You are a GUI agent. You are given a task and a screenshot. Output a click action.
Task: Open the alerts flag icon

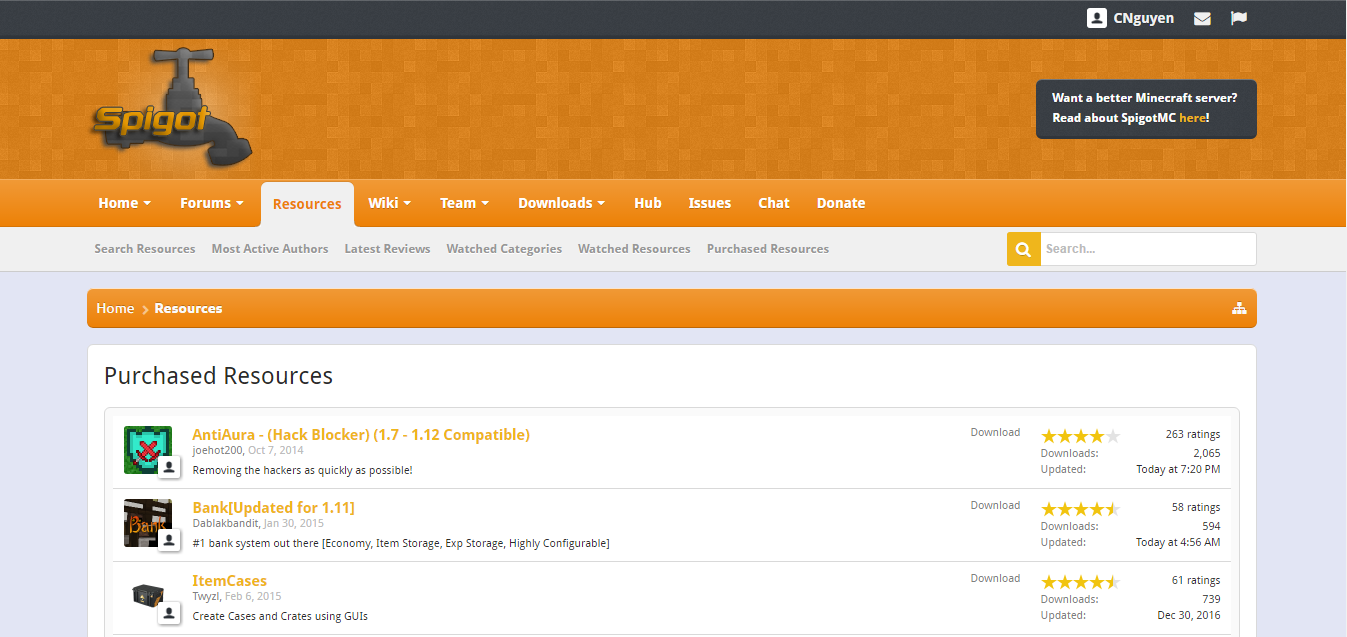[x=1239, y=18]
